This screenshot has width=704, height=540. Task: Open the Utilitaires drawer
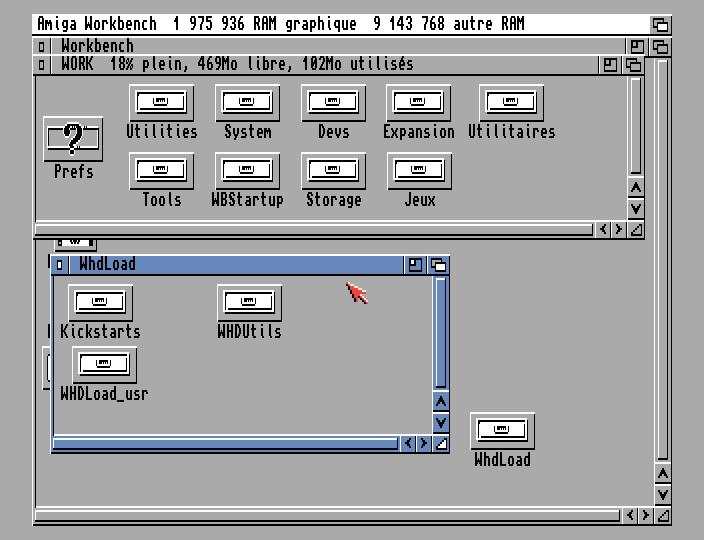511,103
